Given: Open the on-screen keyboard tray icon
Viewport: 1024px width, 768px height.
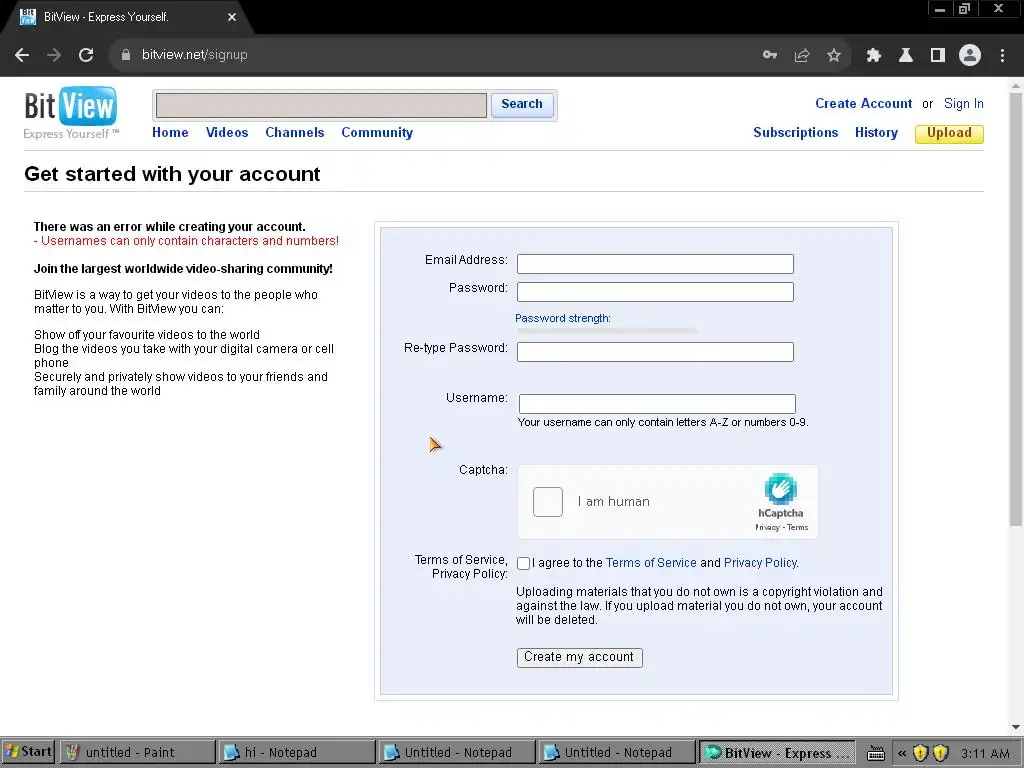Looking at the screenshot, I should (x=876, y=753).
